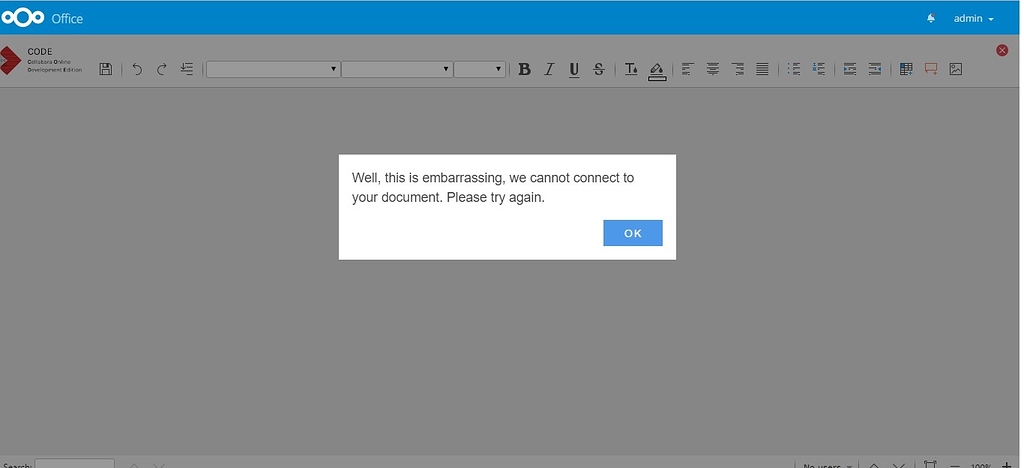Viewport: 1024px width, 468px height.
Task: Click OK in the connection error dialog
Action: pos(633,233)
